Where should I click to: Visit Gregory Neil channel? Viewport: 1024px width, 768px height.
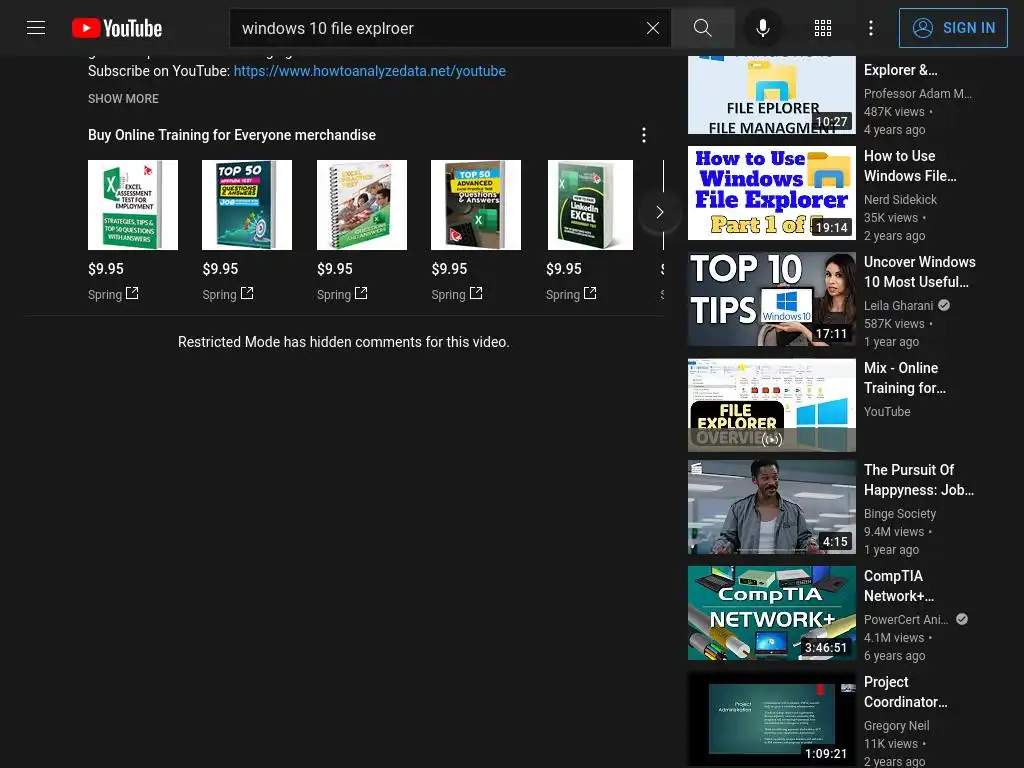[896, 726]
